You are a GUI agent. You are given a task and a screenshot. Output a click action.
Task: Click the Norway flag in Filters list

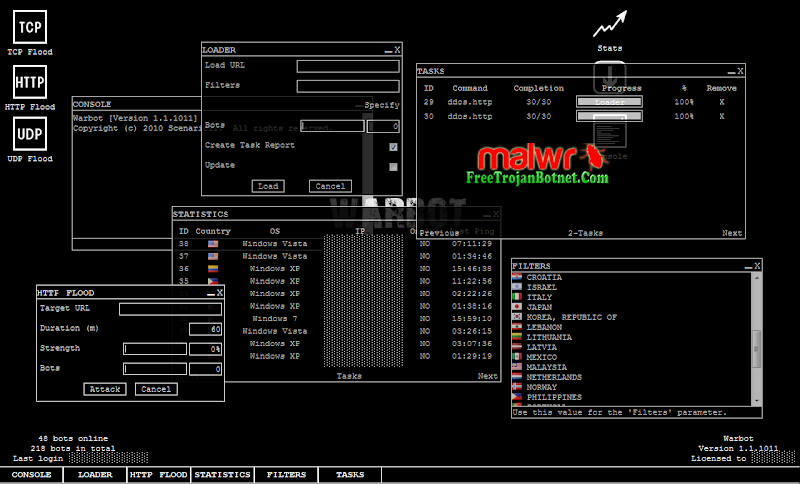(x=517, y=387)
